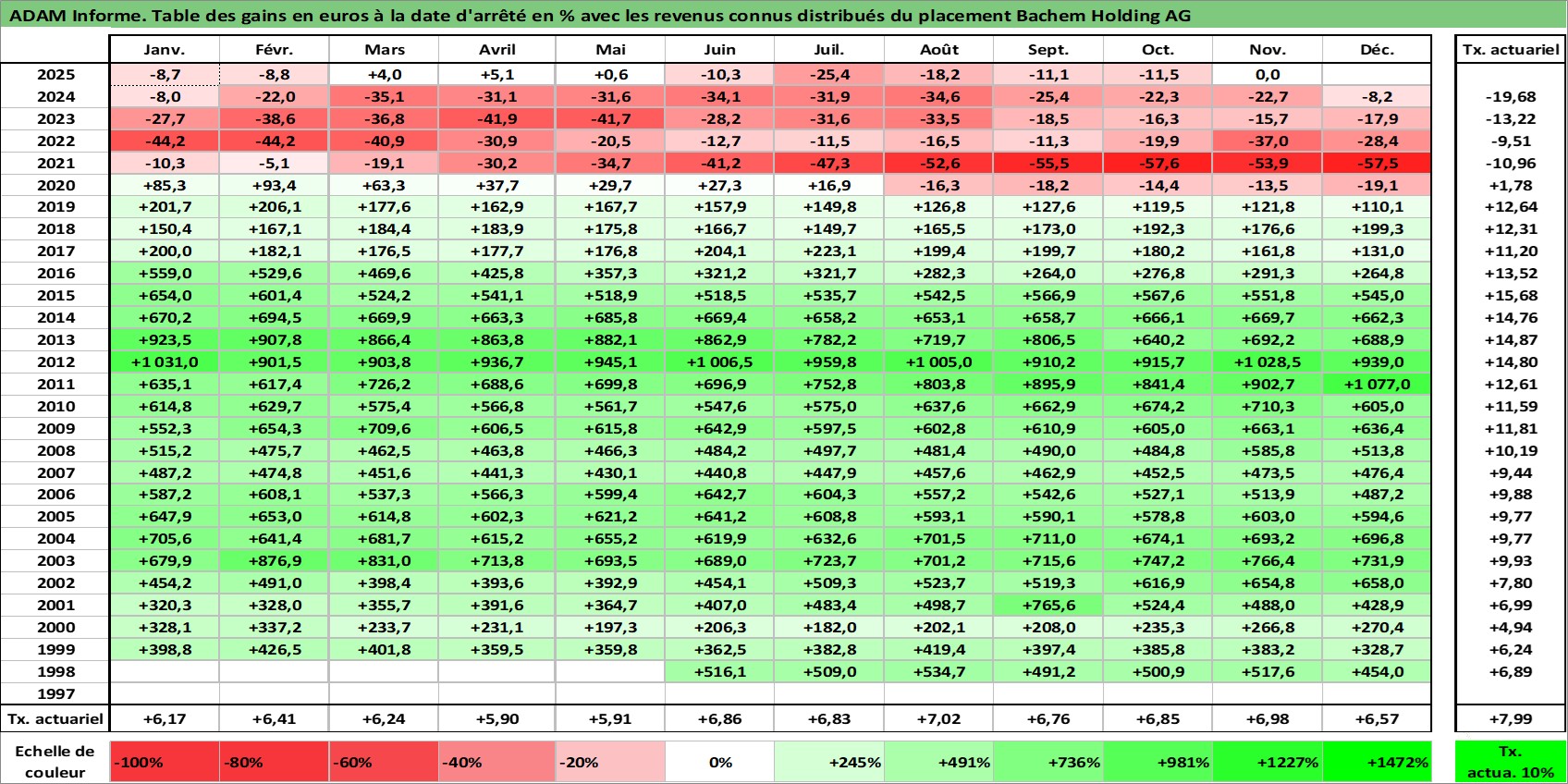Click the Déc. column header
This screenshot has height=784, width=1568.
(x=1377, y=50)
